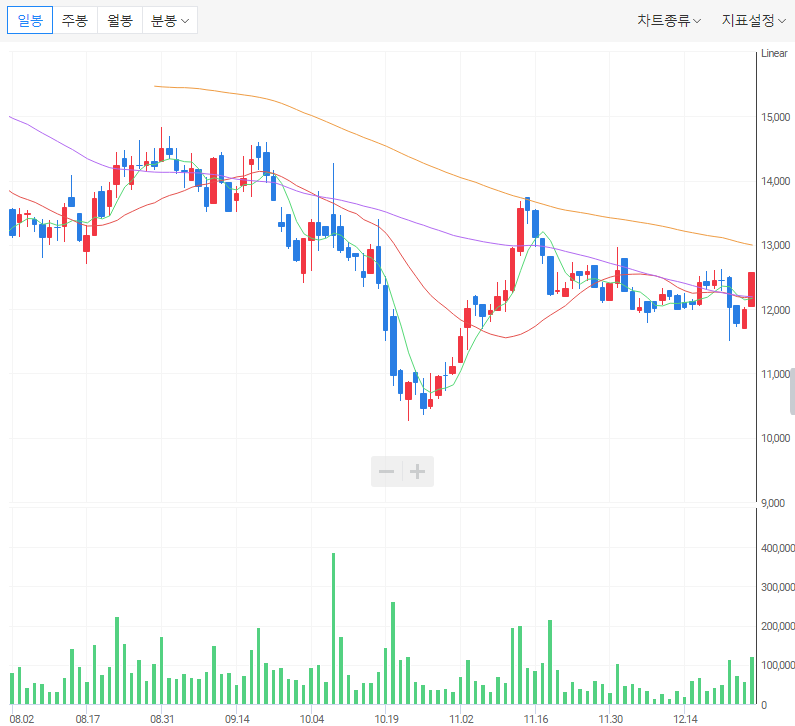Select the 일봉 daily chart tab
This screenshot has width=795, height=726.
coord(30,20)
